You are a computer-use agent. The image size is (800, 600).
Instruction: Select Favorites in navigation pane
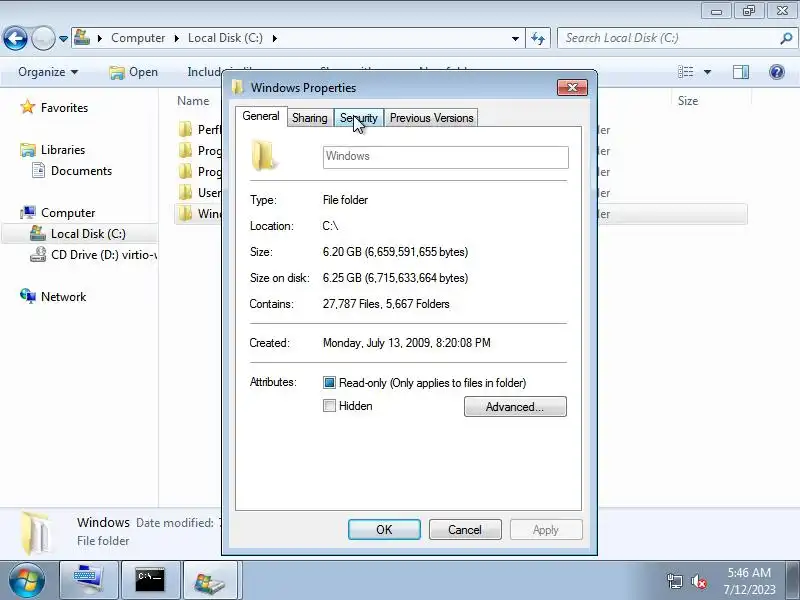[x=64, y=108]
